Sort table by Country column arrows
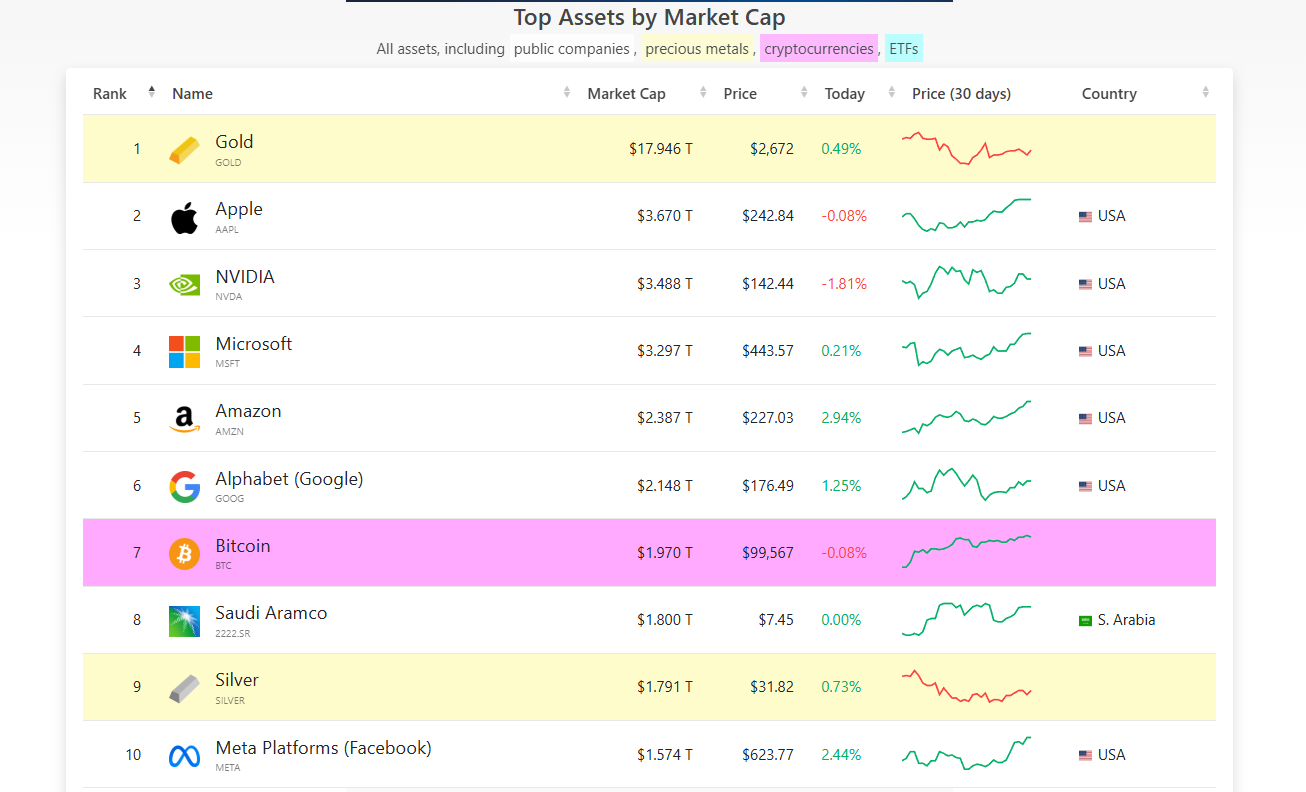The image size is (1306, 792). [1206, 93]
